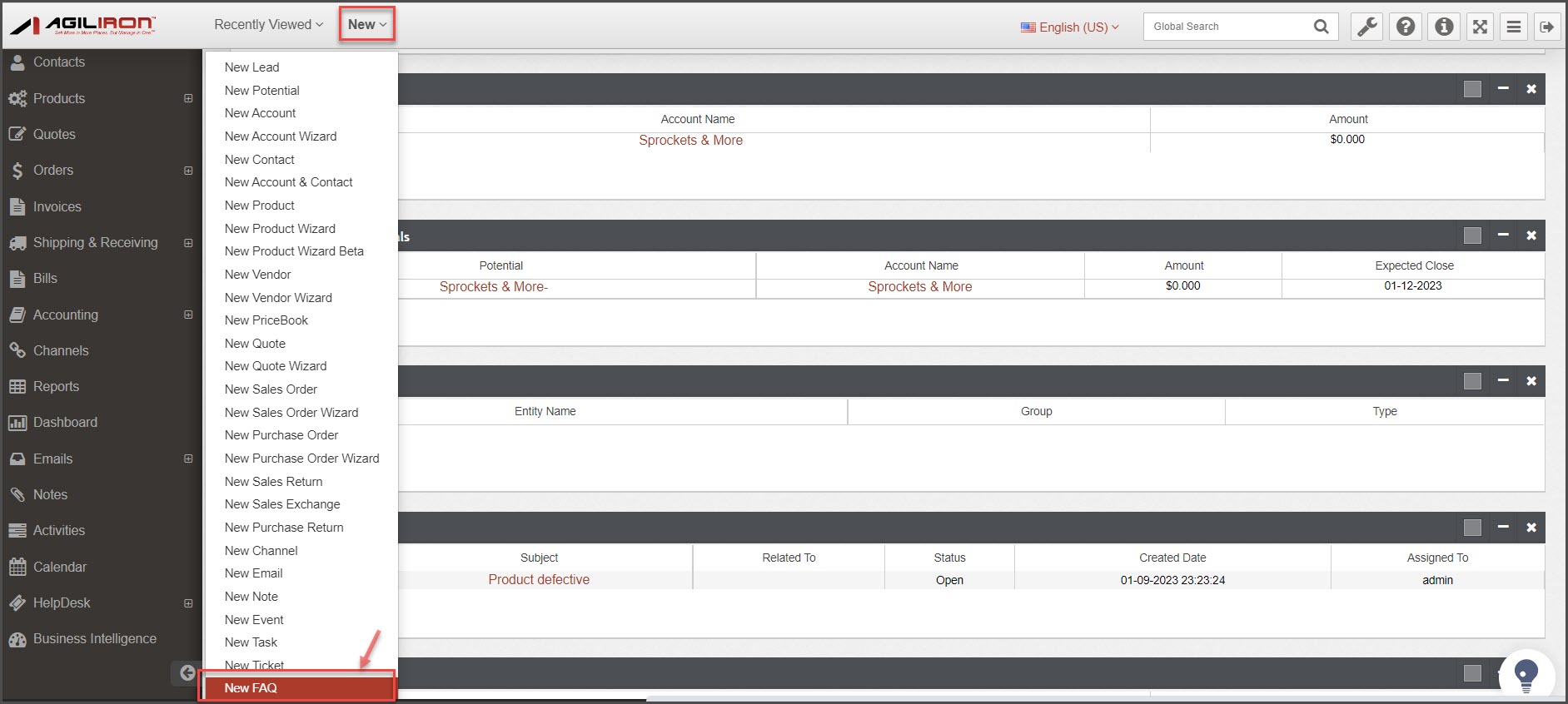
Task: Select New Task from the menu
Action: (x=251, y=642)
